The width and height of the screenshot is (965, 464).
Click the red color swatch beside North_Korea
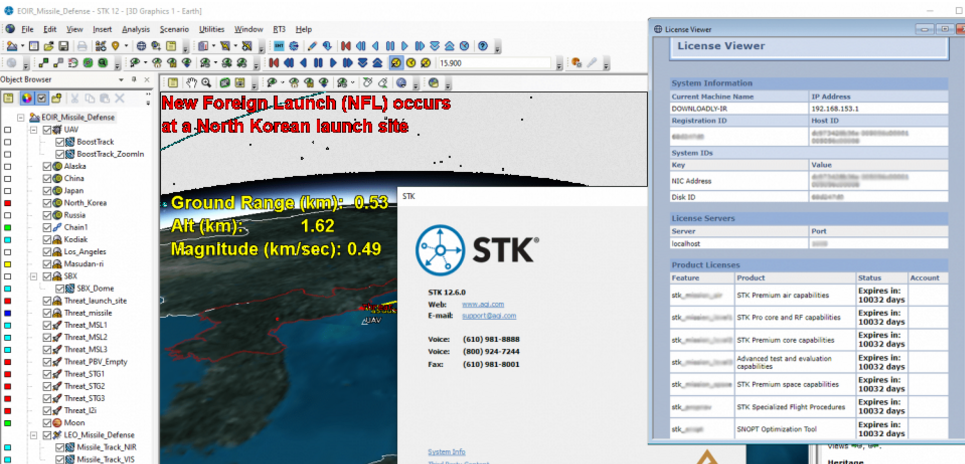point(7,203)
